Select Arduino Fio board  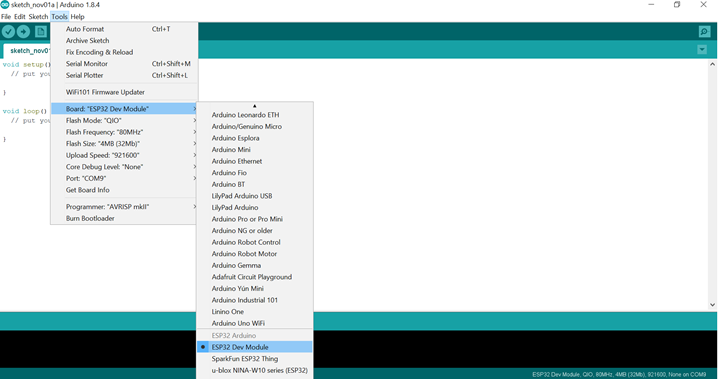(255, 173)
